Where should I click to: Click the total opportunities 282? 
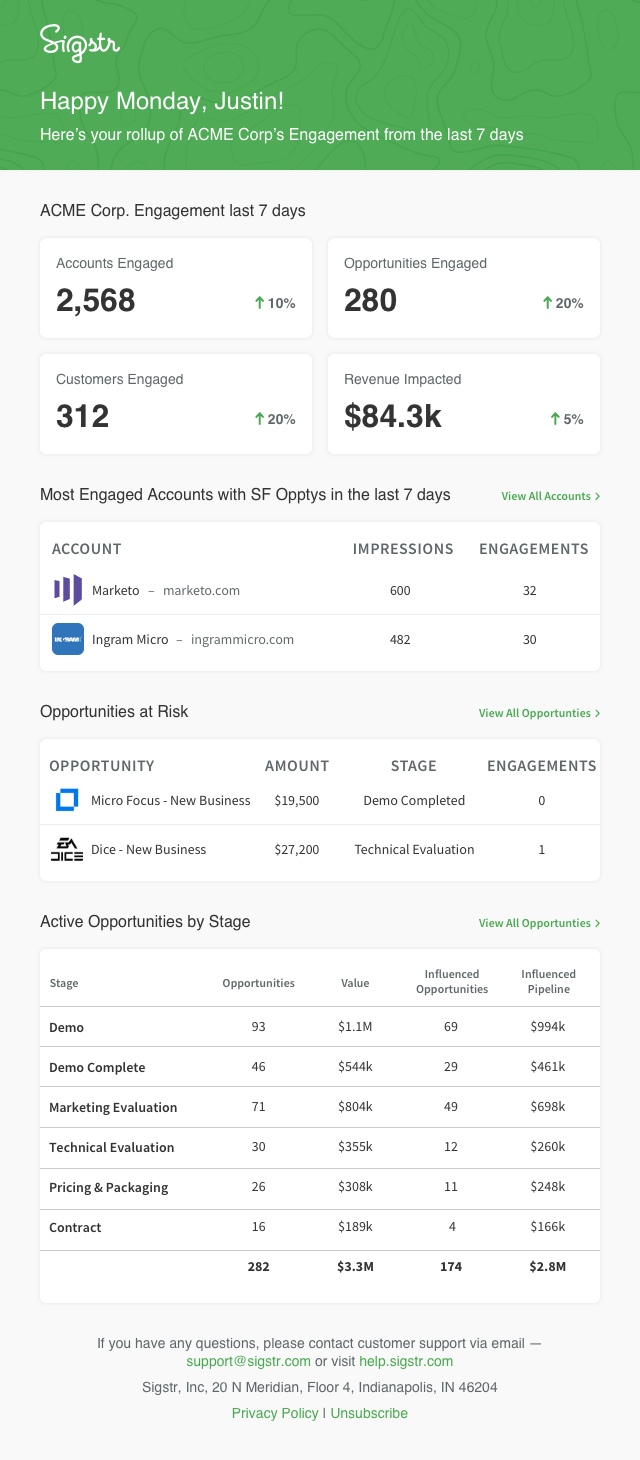[259, 1266]
